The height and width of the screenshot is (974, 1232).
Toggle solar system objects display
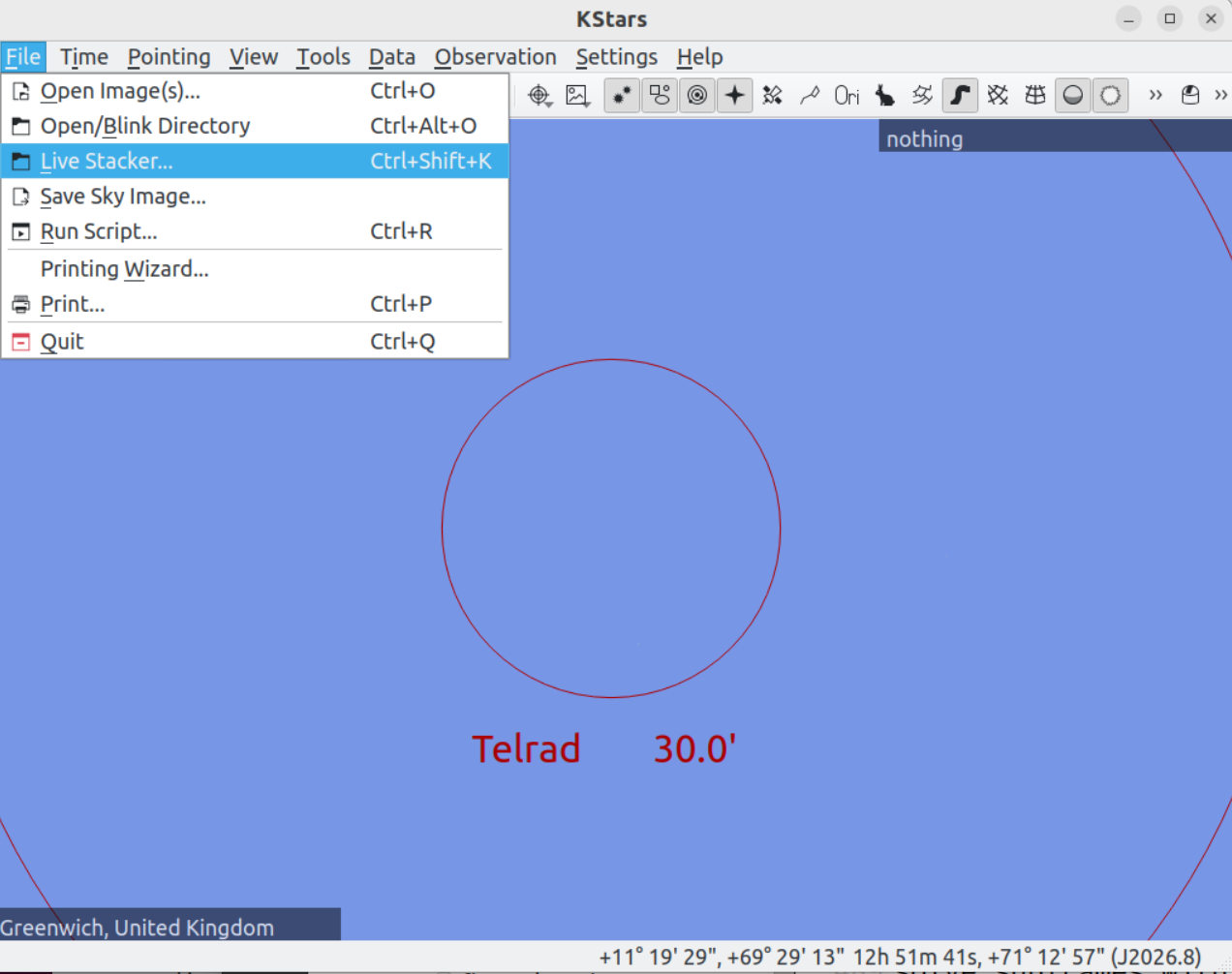[697, 95]
